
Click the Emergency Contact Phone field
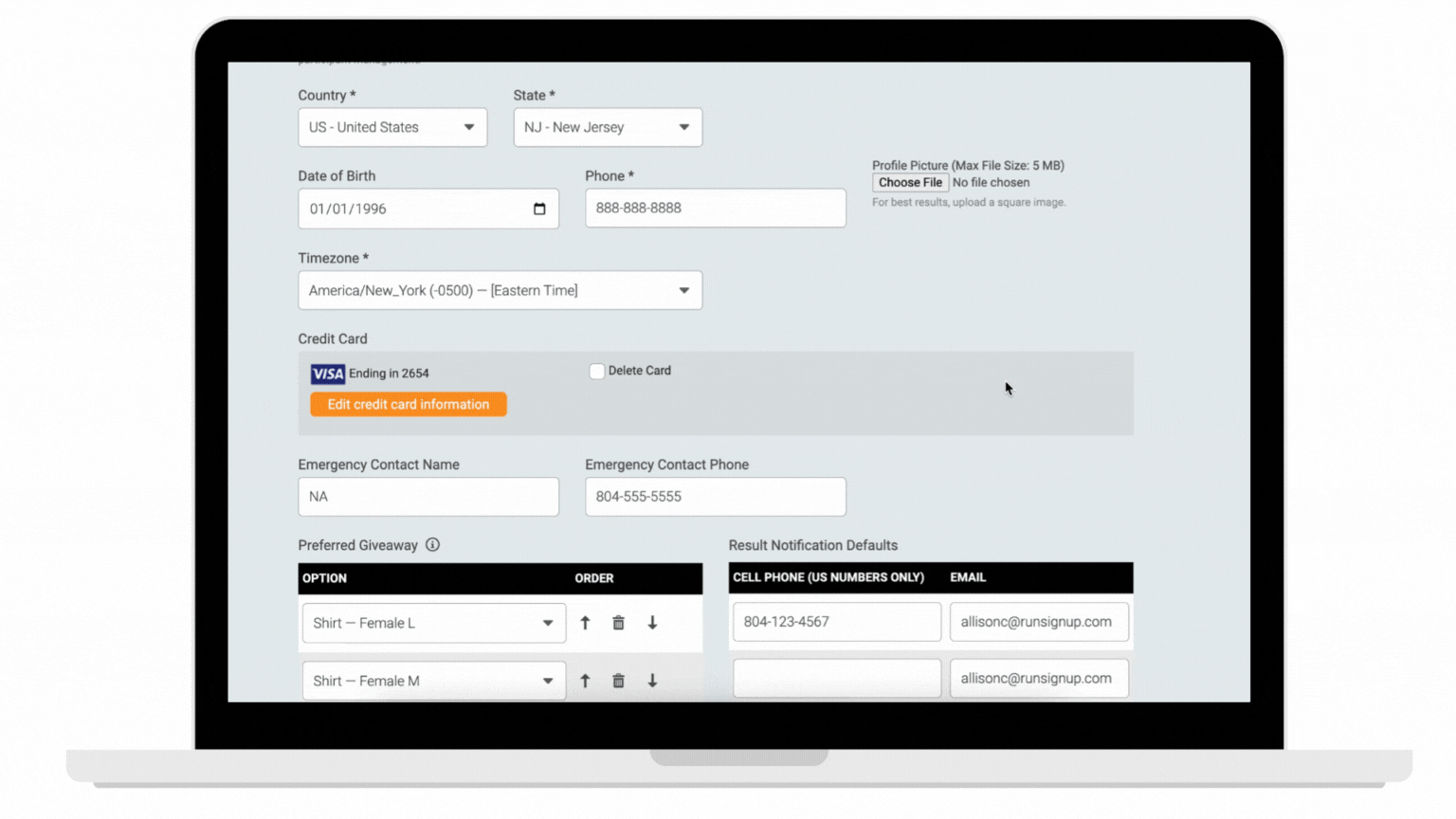pyautogui.click(x=716, y=497)
